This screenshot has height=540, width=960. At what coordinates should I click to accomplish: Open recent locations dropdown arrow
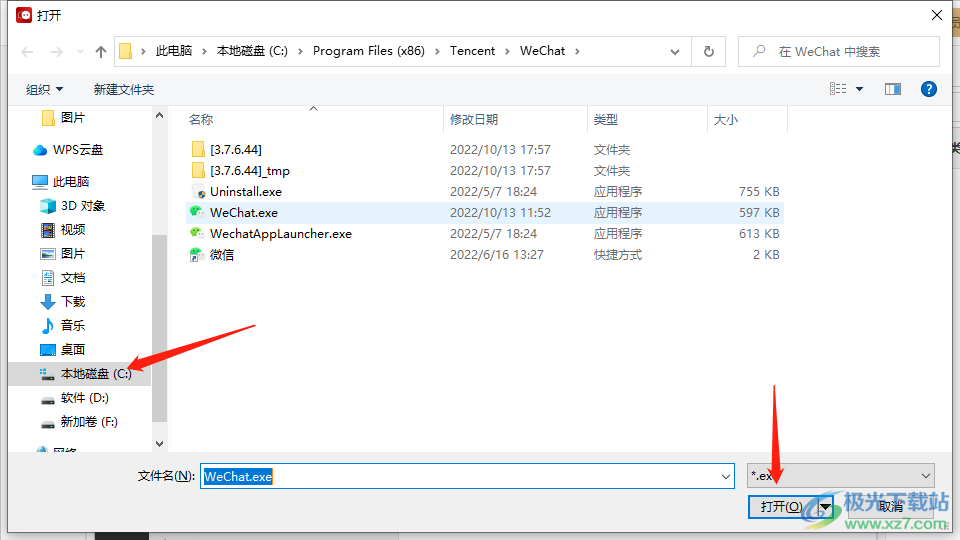coord(80,52)
